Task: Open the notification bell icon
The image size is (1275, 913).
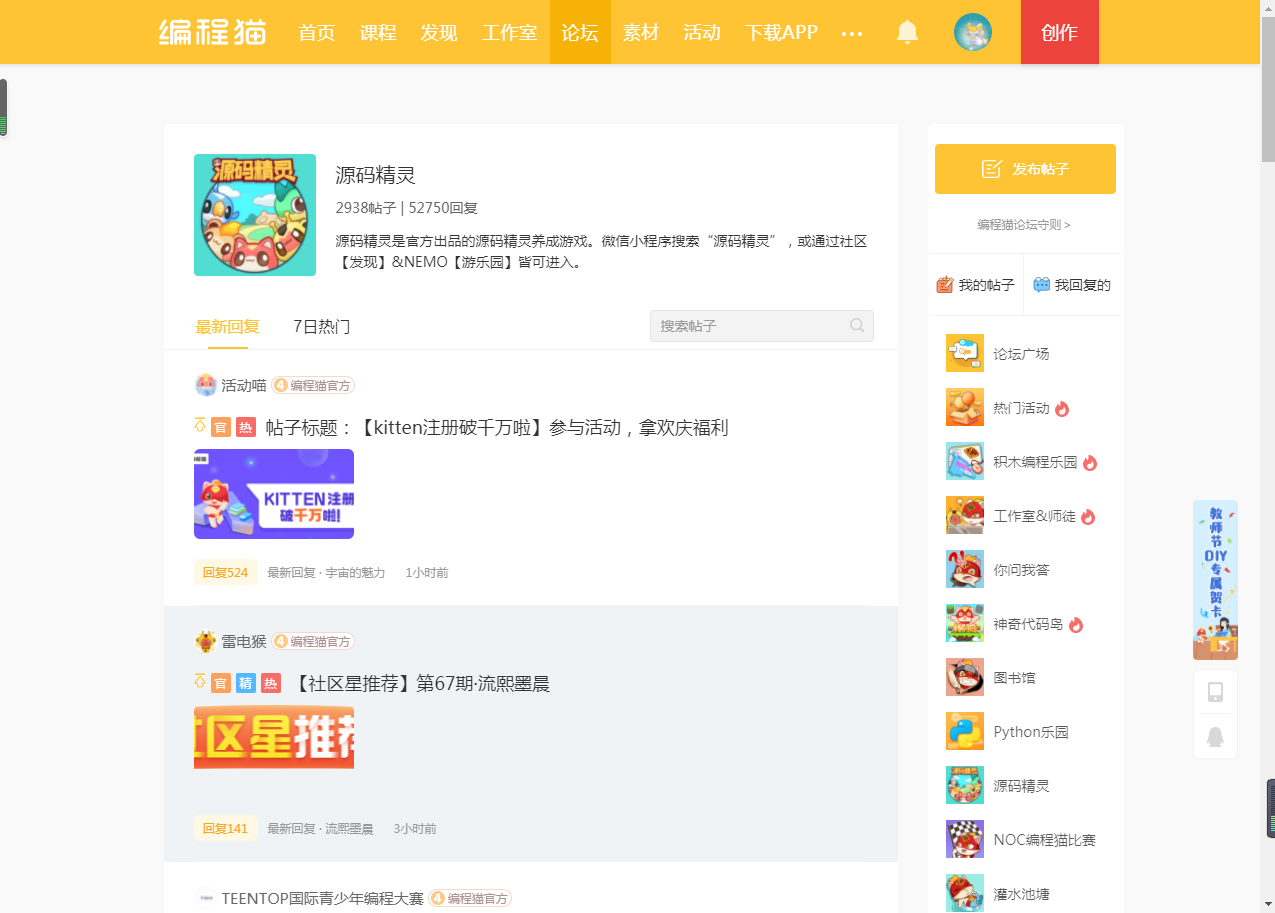Action: click(x=907, y=32)
